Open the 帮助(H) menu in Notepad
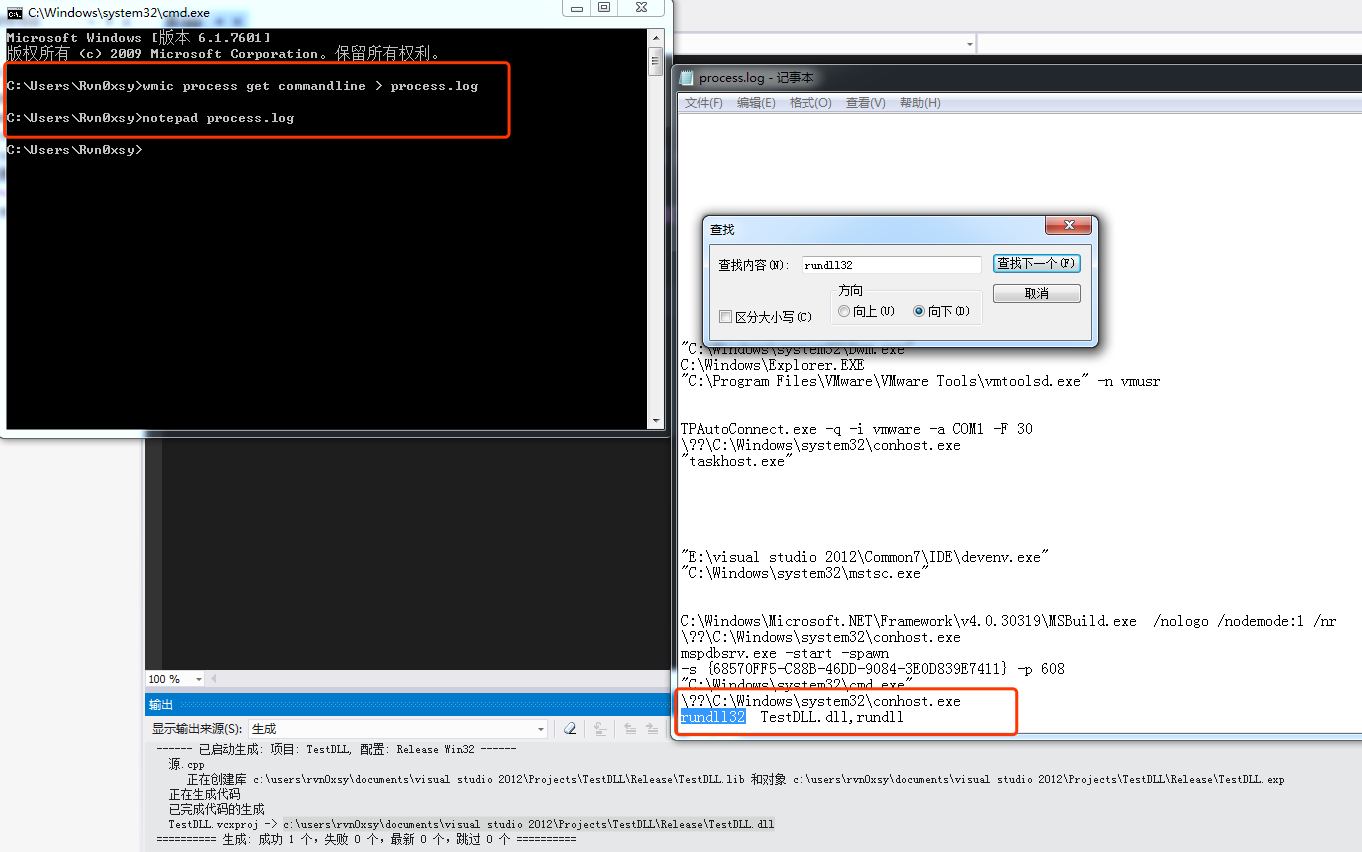Image resolution: width=1362 pixels, height=852 pixels. pyautogui.click(x=920, y=103)
